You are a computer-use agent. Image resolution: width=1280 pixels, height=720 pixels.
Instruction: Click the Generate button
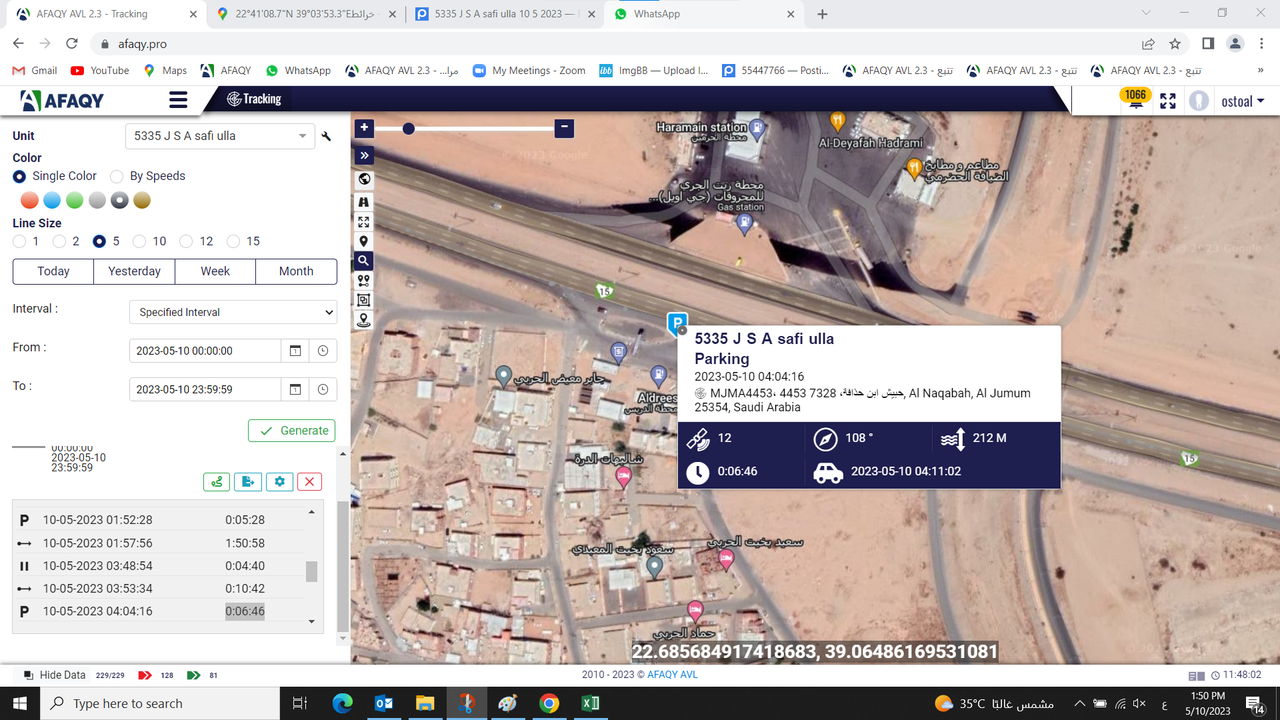(x=291, y=430)
